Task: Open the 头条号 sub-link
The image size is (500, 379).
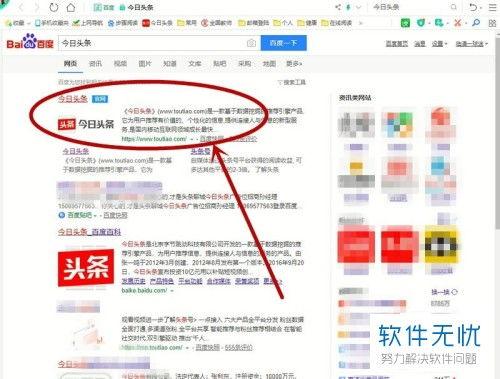Action: (200, 151)
